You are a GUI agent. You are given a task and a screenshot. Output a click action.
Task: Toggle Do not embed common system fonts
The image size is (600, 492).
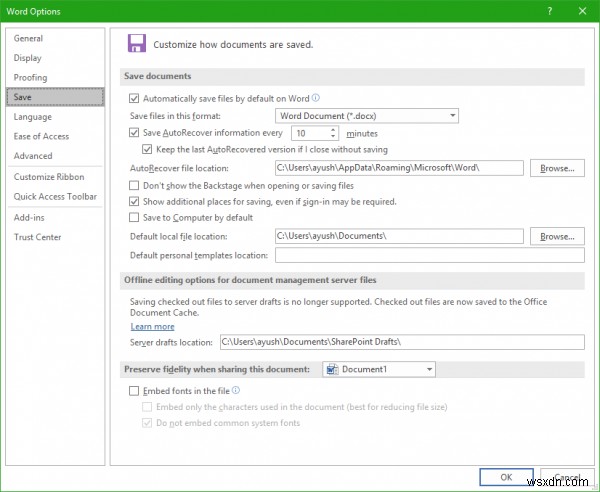pos(147,423)
